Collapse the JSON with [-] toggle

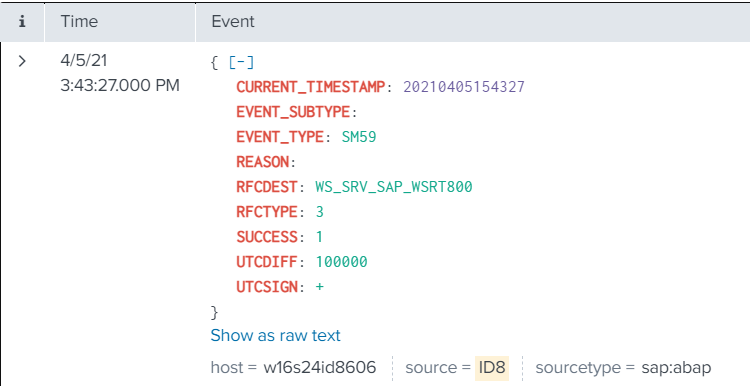tap(241, 62)
